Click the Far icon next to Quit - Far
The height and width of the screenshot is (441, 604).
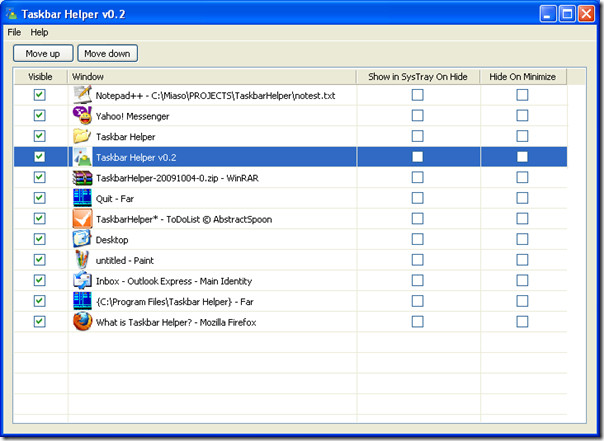coord(82,198)
